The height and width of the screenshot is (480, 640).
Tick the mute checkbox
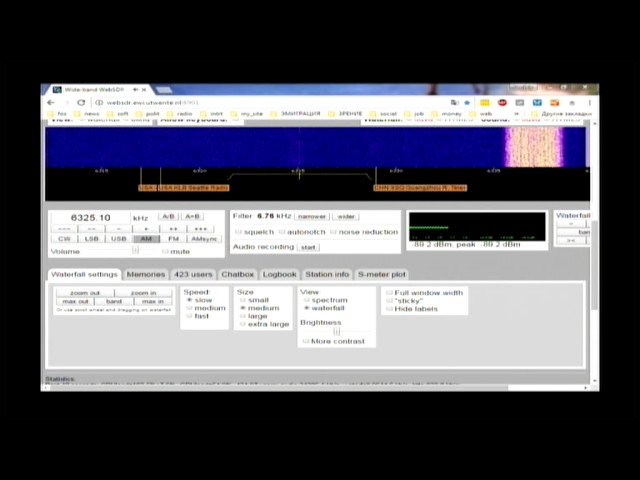pos(165,251)
